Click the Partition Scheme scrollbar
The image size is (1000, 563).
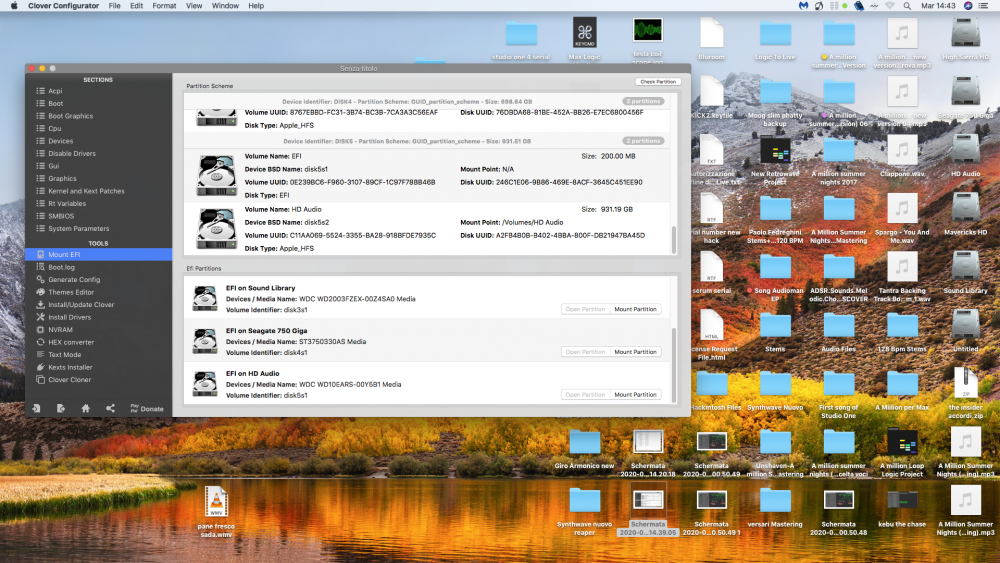[x=674, y=240]
